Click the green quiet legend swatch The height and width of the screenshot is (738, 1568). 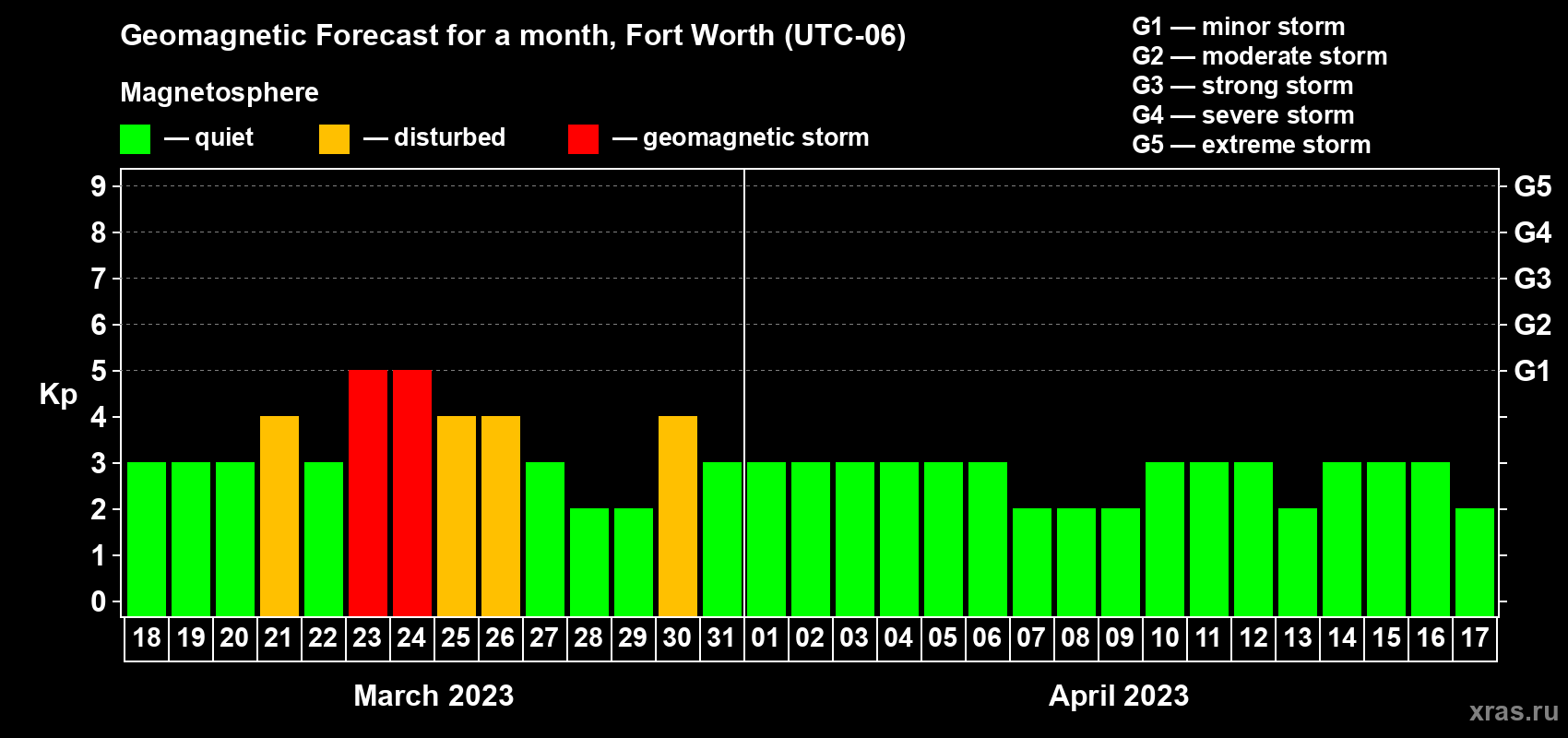click(135, 139)
